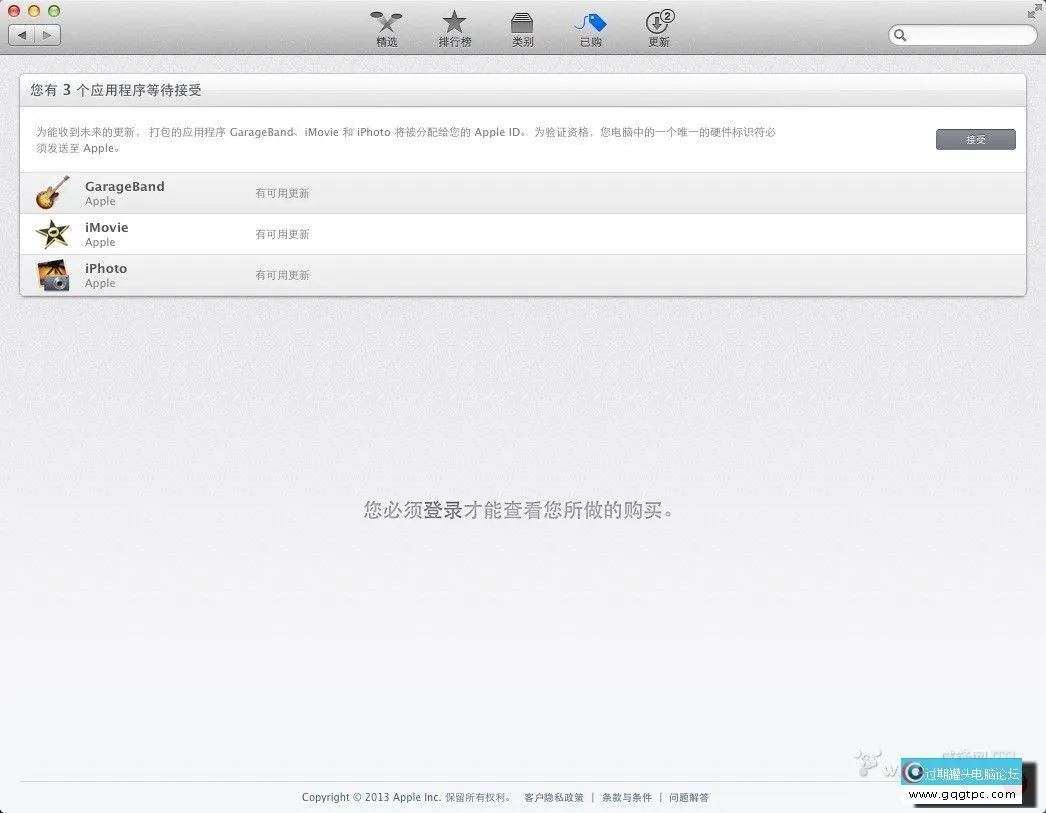Viewport: 1046px width, 813px height.
Task: Select the iMovie app icon
Action: pos(52,233)
